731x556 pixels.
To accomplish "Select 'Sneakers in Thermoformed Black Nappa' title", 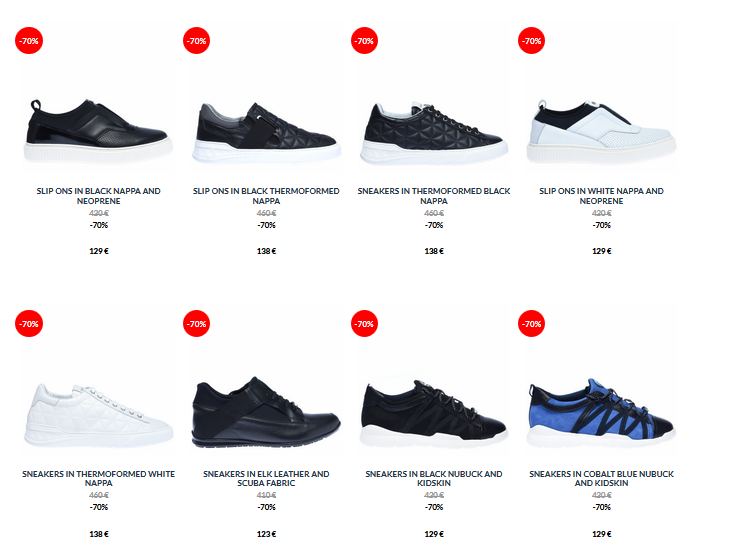I will pos(434,196).
